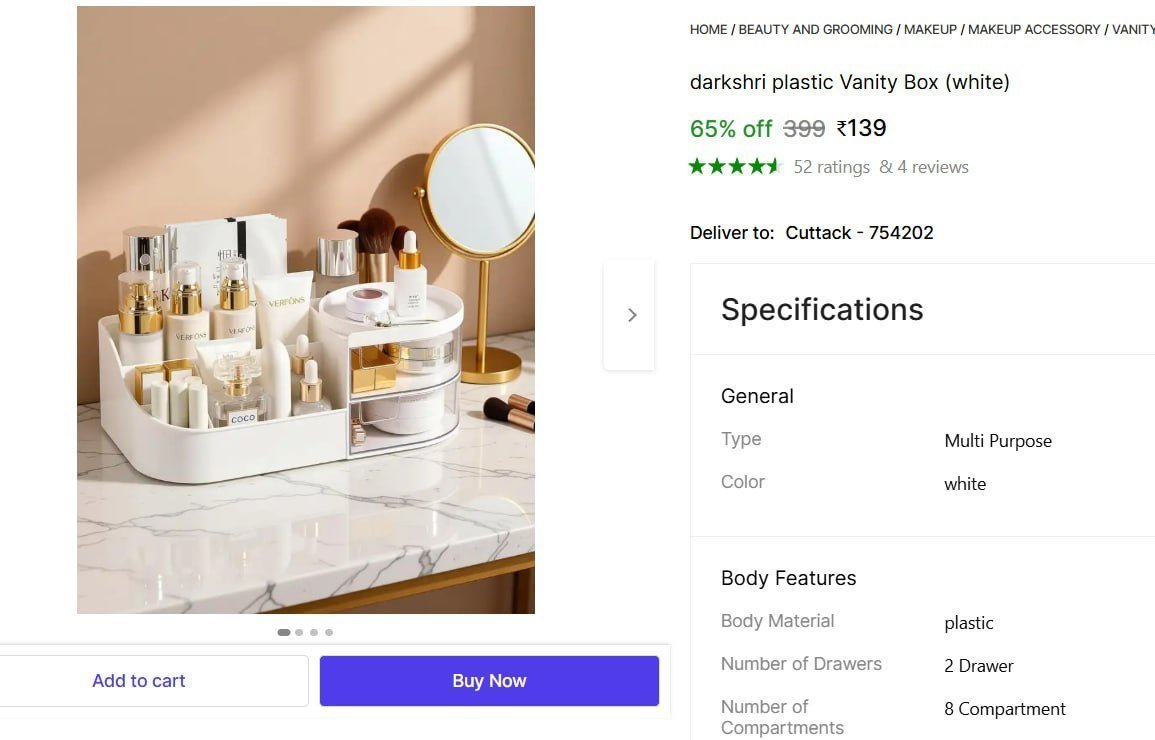Image resolution: width=1155 pixels, height=740 pixels.
Task: Click the green star rating icons
Action: 734,167
